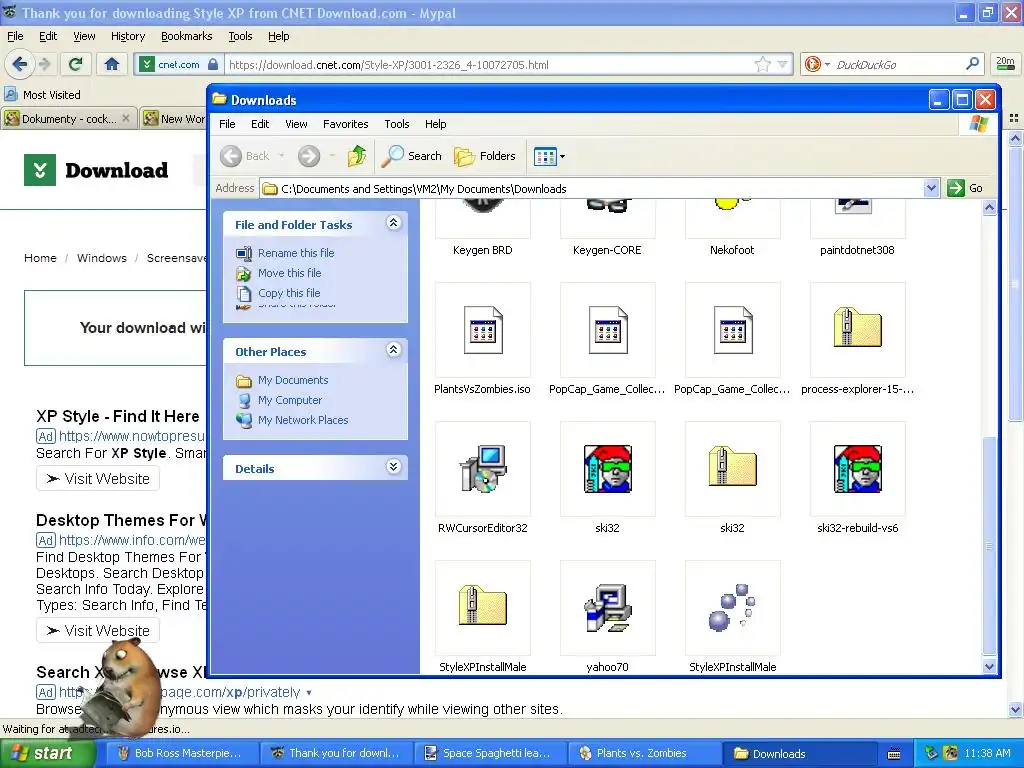1024x768 pixels.
Task: Bookmark the page with star icon
Action: pos(762,64)
